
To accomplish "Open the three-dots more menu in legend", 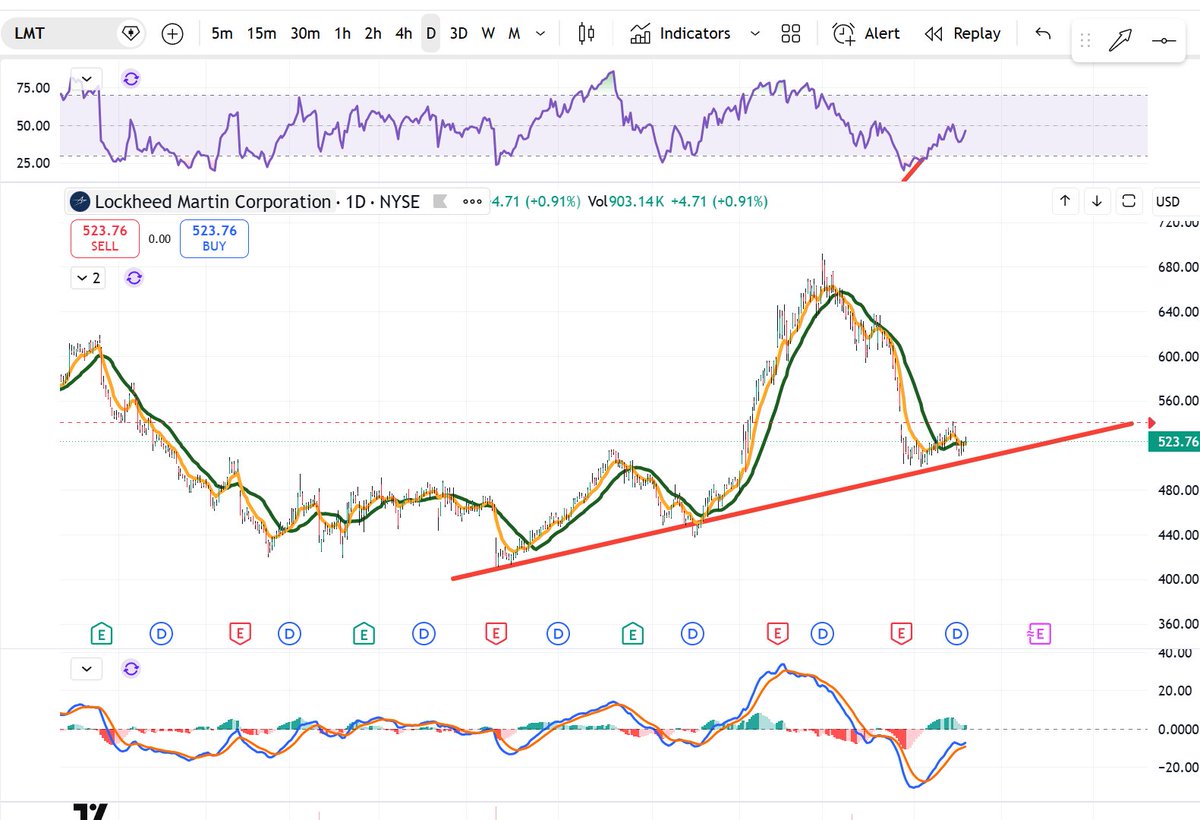I will click(472, 201).
